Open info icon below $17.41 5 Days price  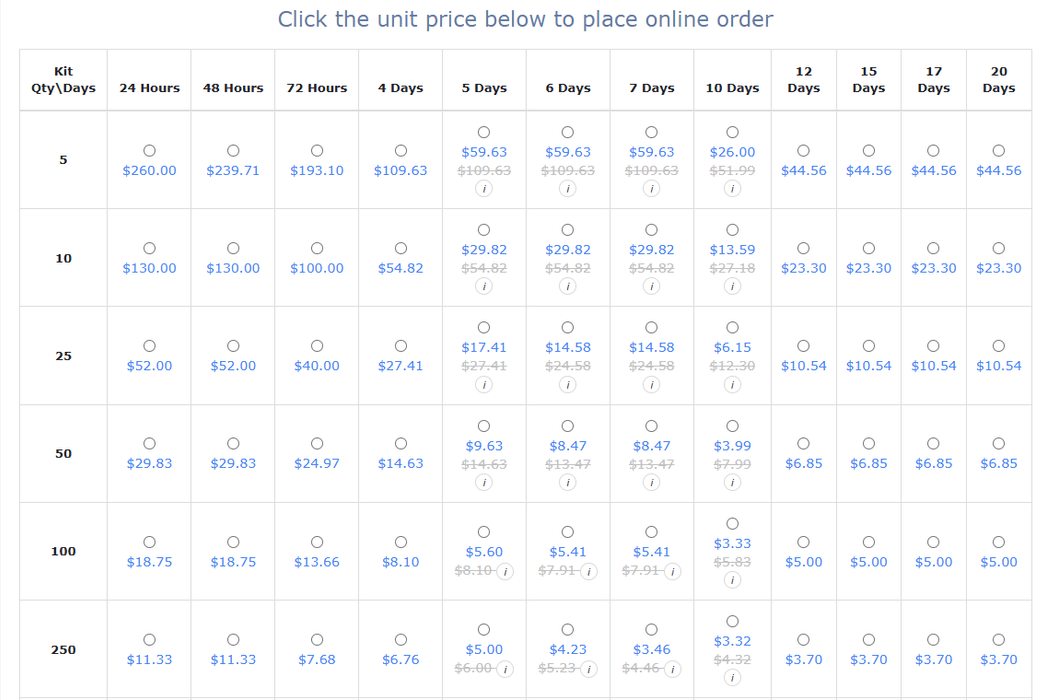click(x=484, y=384)
